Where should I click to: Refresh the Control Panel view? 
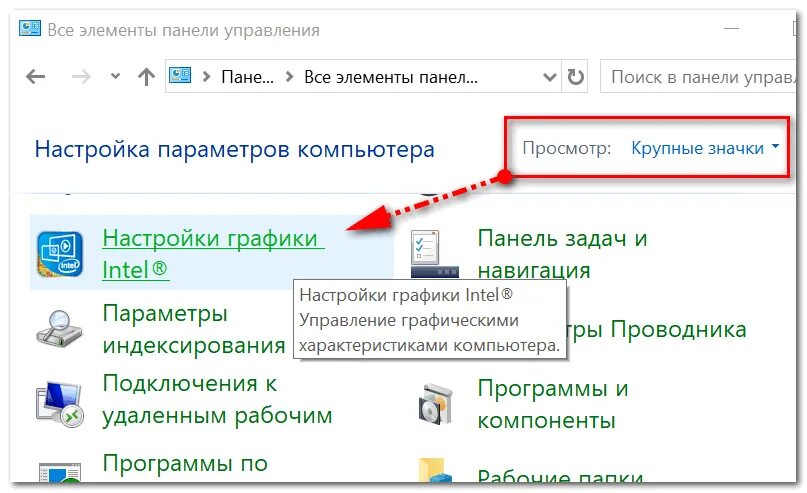[x=575, y=77]
